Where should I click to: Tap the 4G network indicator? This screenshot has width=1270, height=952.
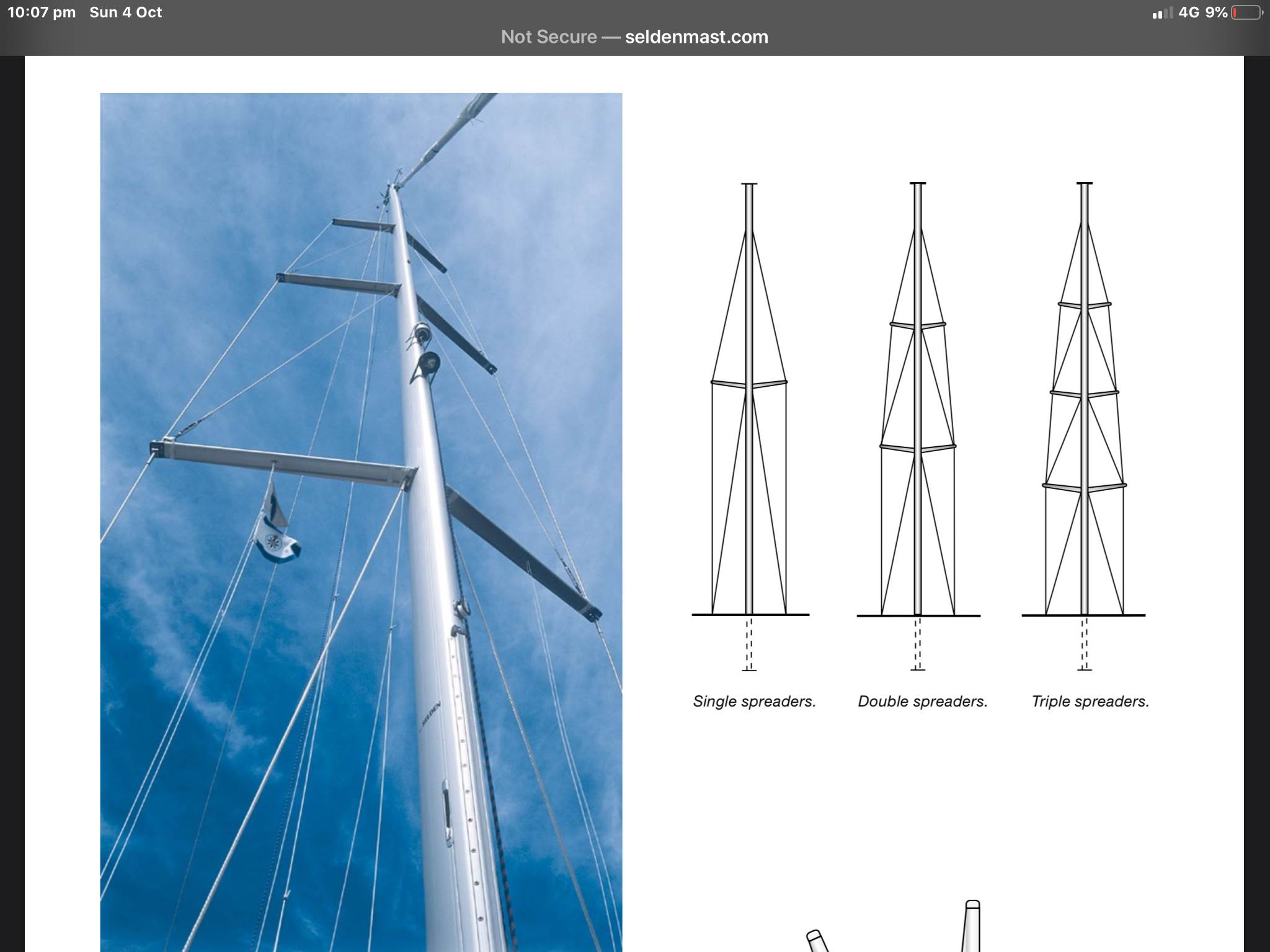click(1188, 12)
